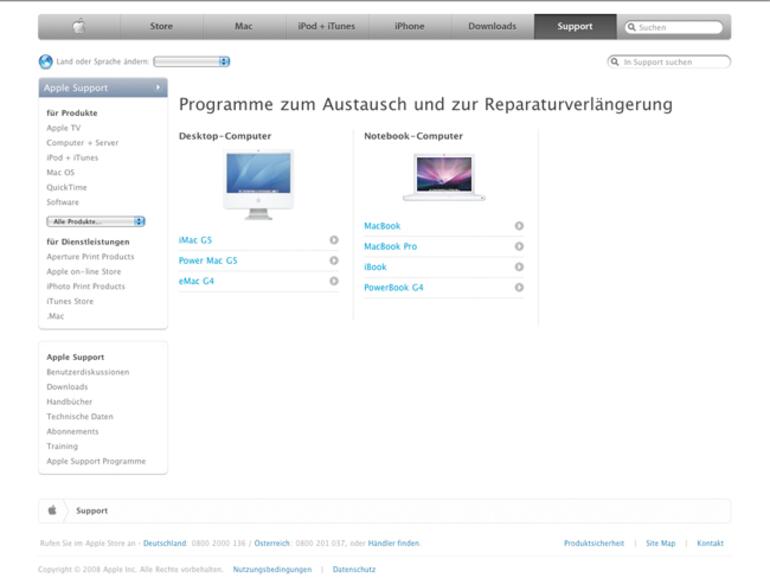Click the magnifier icon in the Suchen field
Screen dimensions: 770x578
(632, 27)
